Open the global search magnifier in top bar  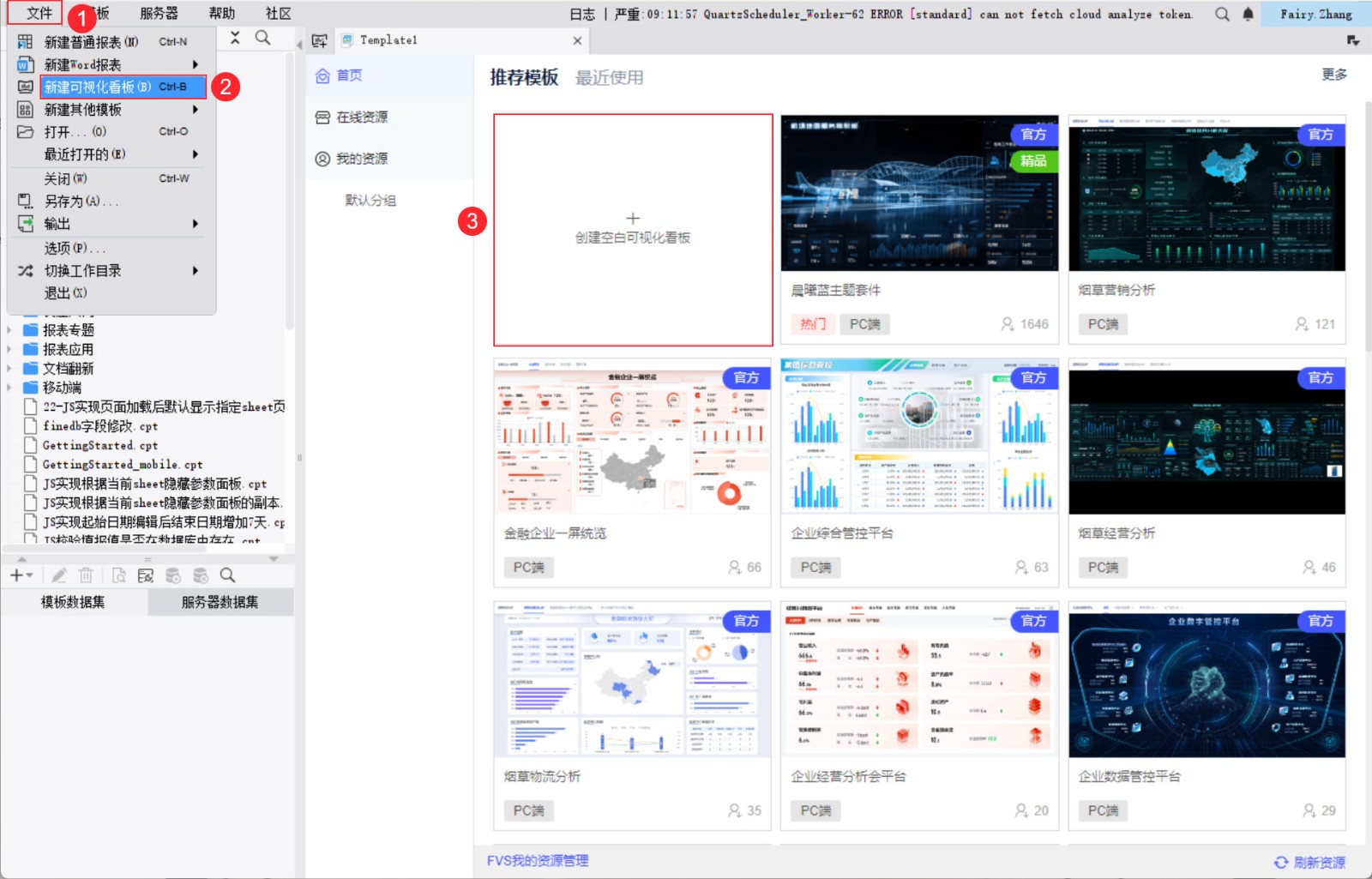[x=1222, y=14]
